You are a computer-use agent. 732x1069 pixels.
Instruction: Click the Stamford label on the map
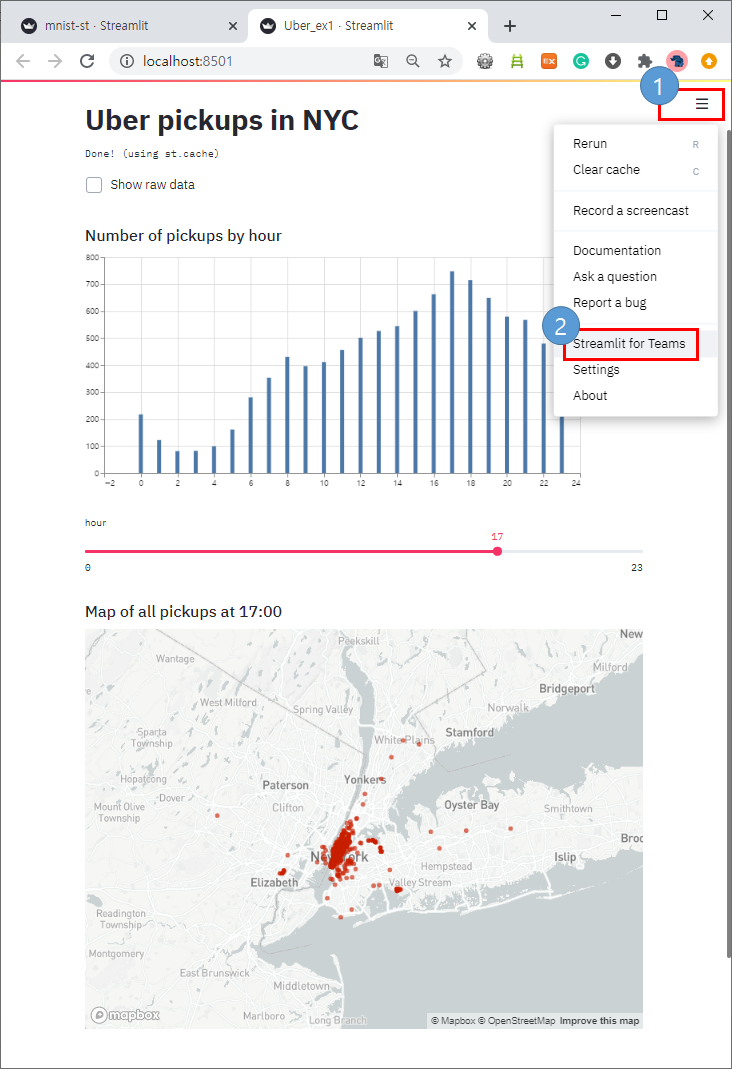pos(470,732)
